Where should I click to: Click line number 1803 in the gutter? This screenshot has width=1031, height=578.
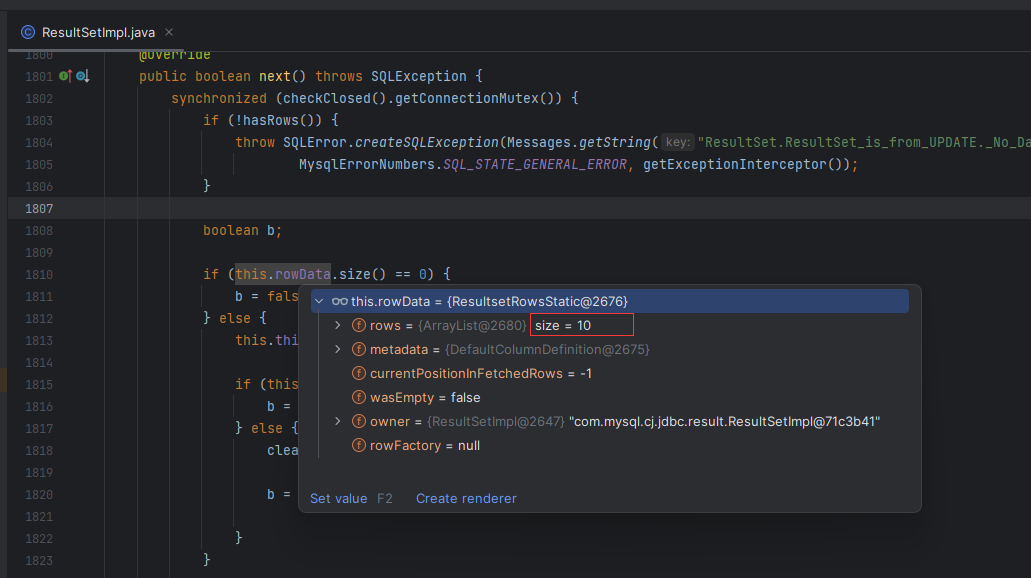[39, 121]
